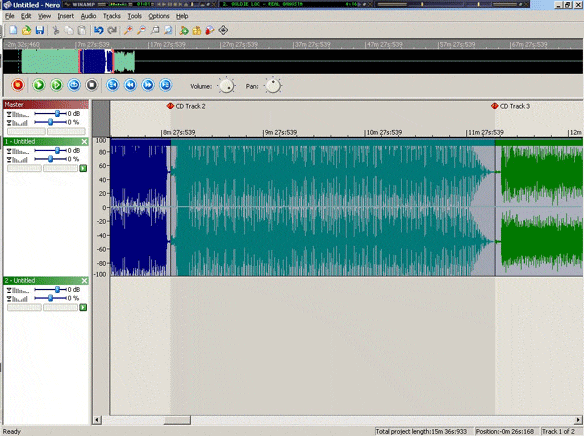Close track 2 - Untitled with X
This screenshot has width=584, height=436.
84,280
